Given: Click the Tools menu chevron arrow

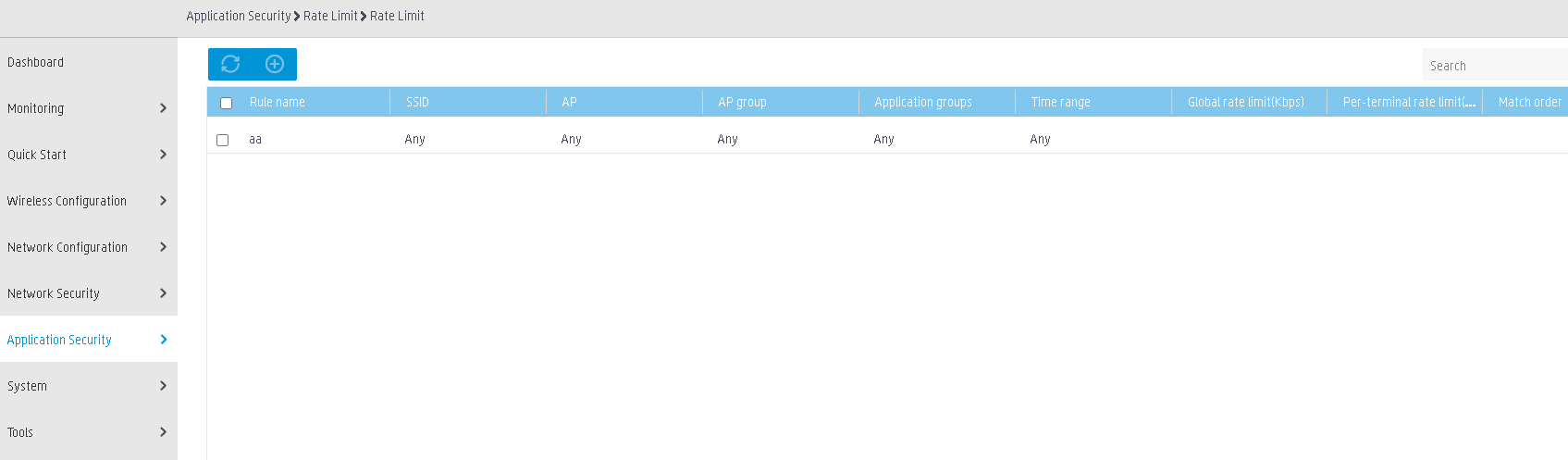Looking at the screenshot, I should pos(163,432).
